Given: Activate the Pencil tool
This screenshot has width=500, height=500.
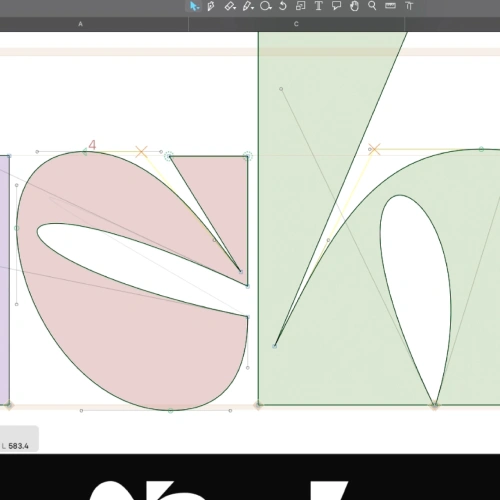Looking at the screenshot, I should (x=248, y=6).
